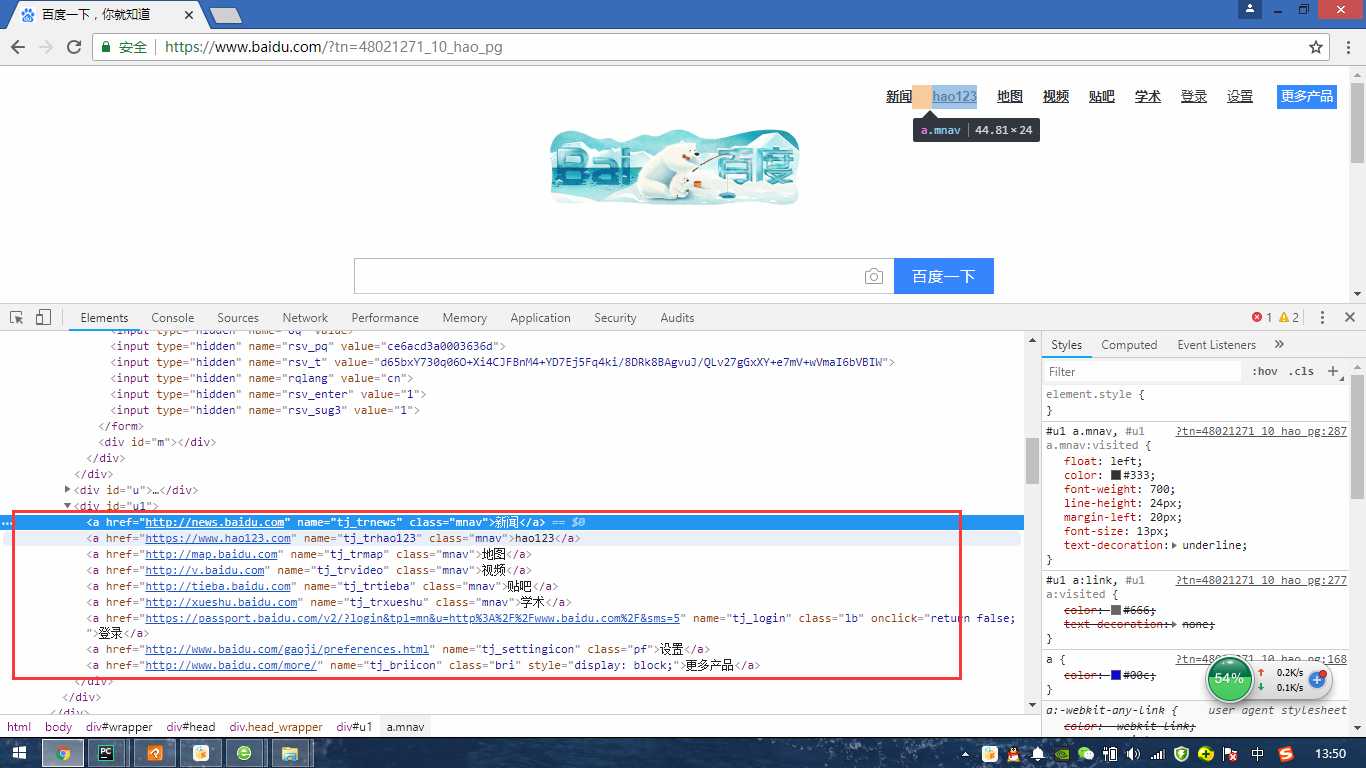Open the Event Listeners tab
Screen dimensions: 1366x768
tap(1216, 345)
